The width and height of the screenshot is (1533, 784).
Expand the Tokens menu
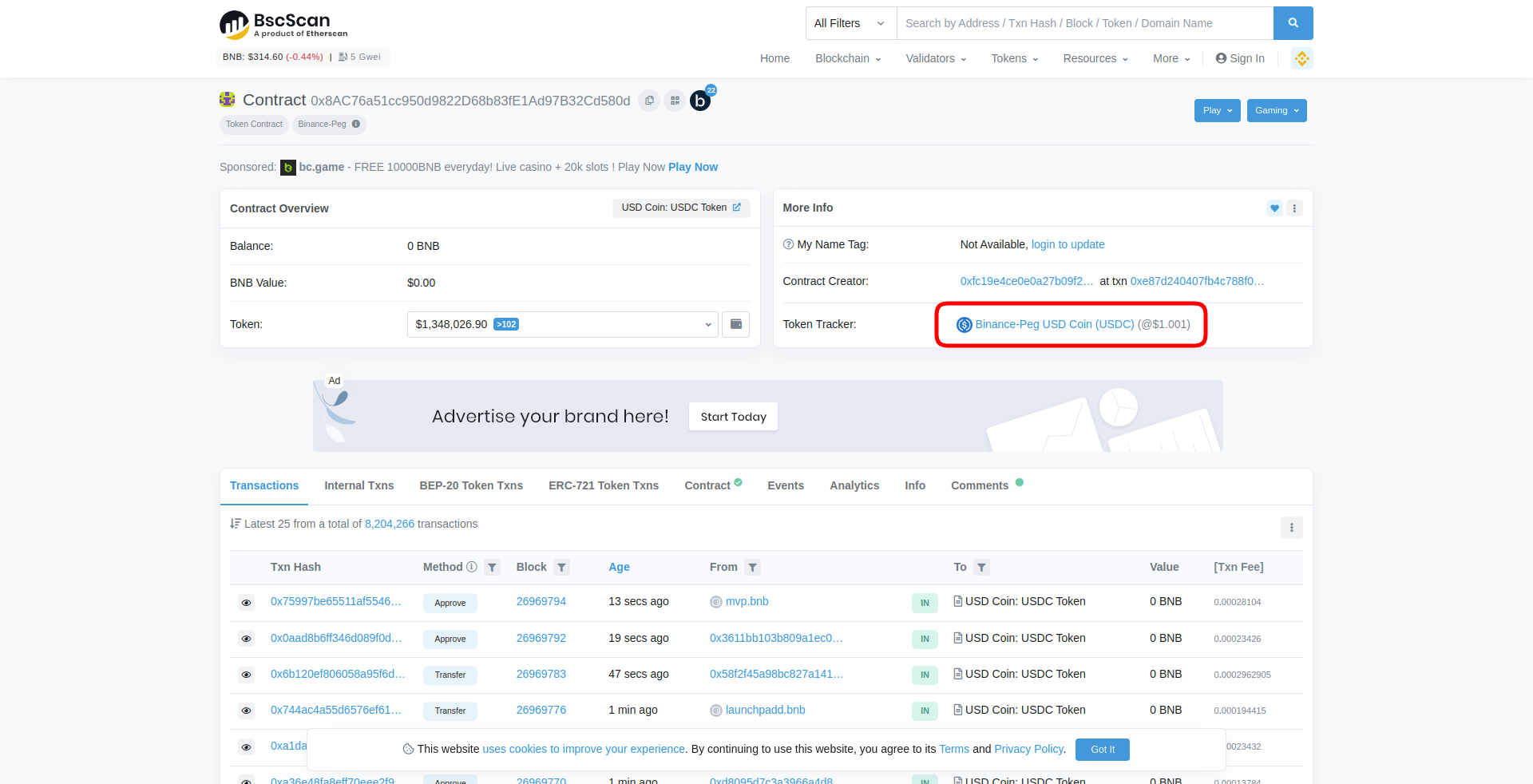pos(1015,58)
